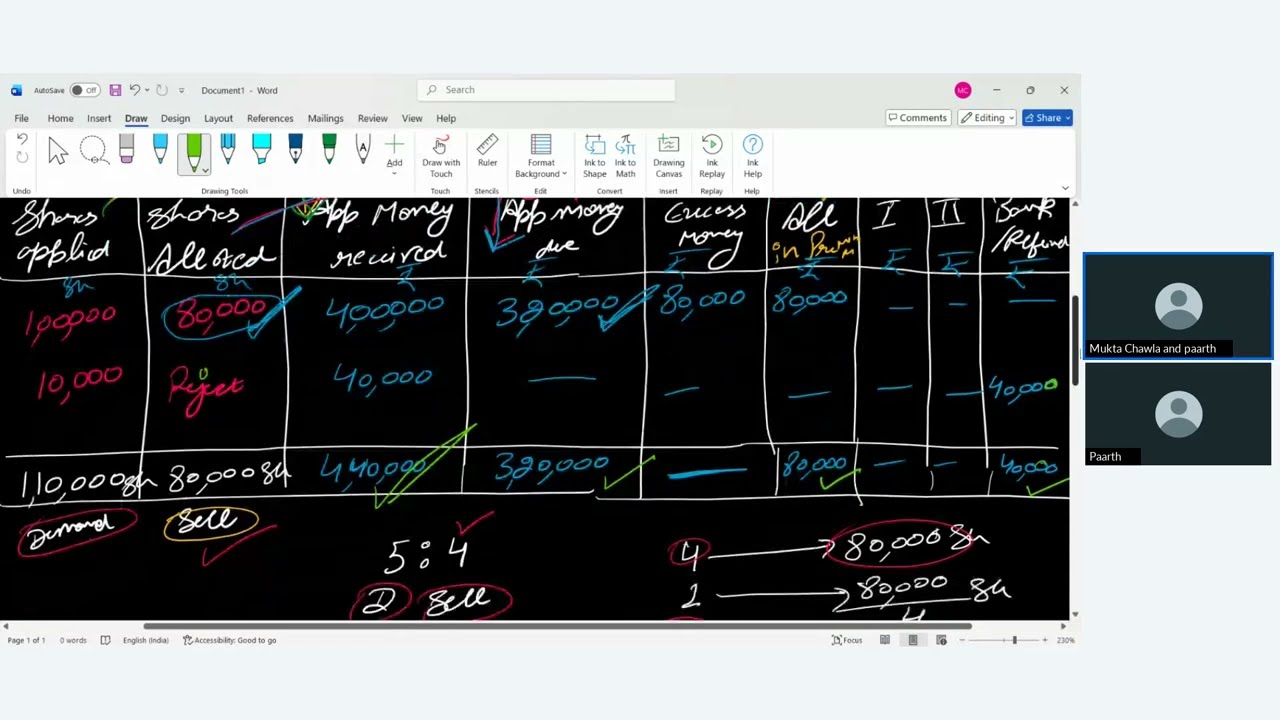The image size is (1280, 720).
Task: Add a new pen with the Add button
Action: point(394,153)
